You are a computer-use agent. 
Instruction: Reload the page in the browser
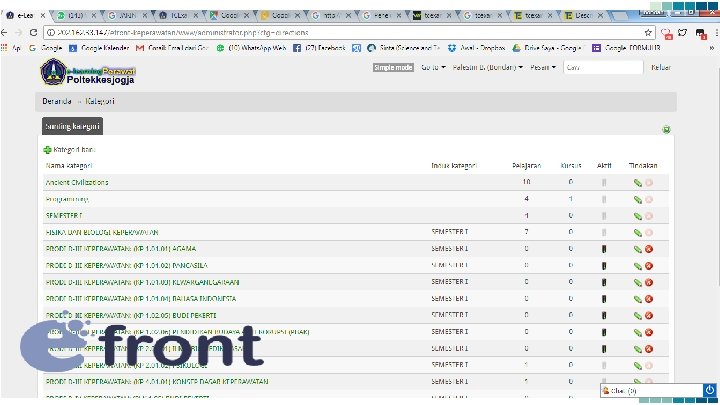click(33, 33)
